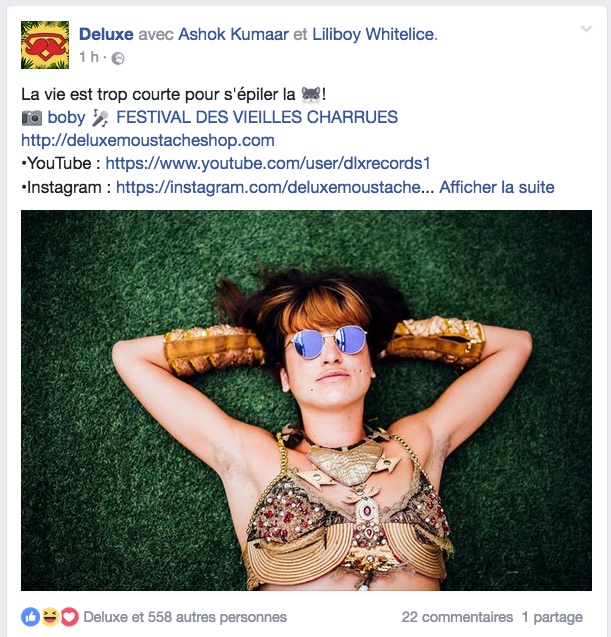Click the blue Like reaction icon
The width and height of the screenshot is (611, 637).
pos(30,617)
